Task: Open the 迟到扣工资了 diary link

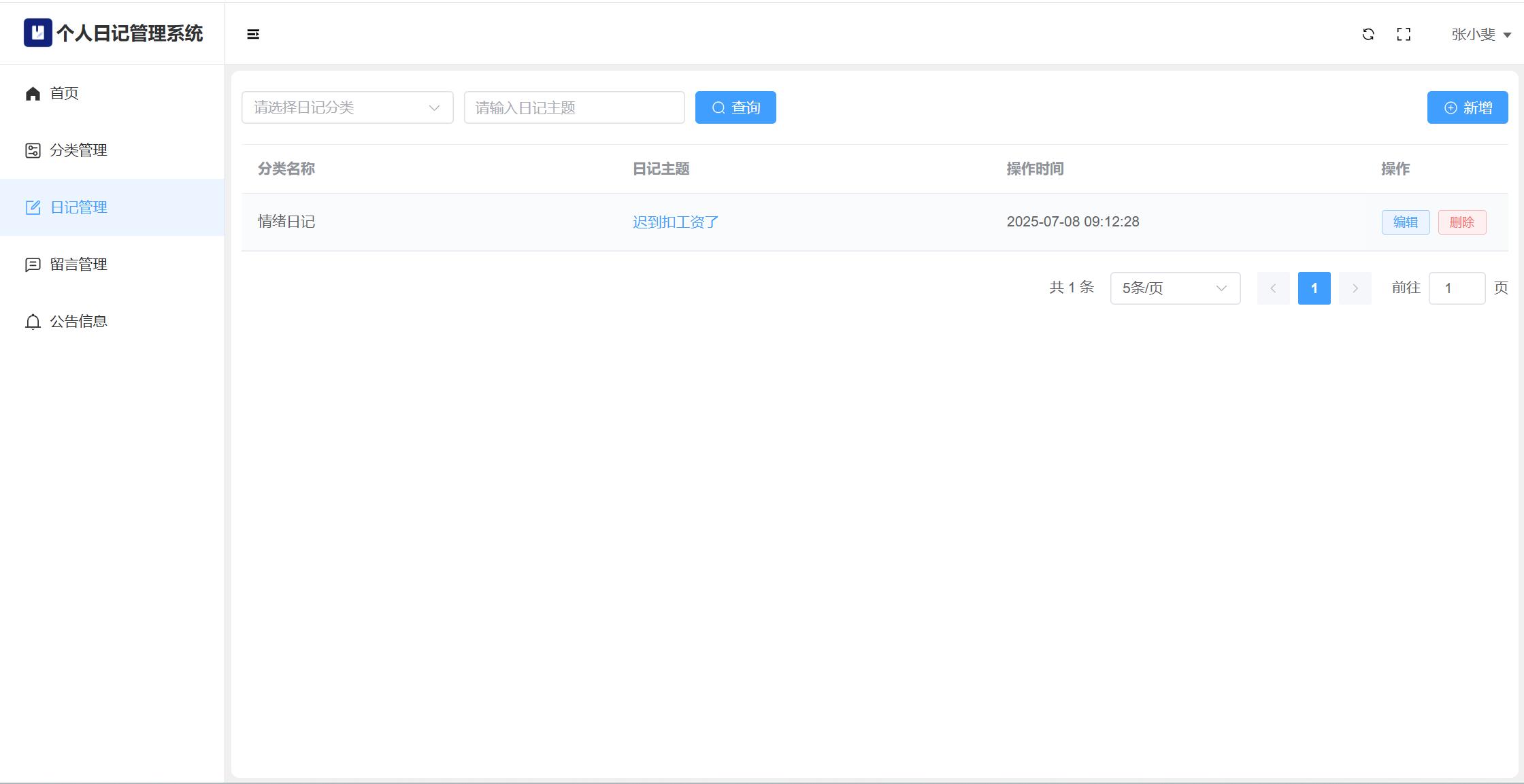Action: click(676, 222)
